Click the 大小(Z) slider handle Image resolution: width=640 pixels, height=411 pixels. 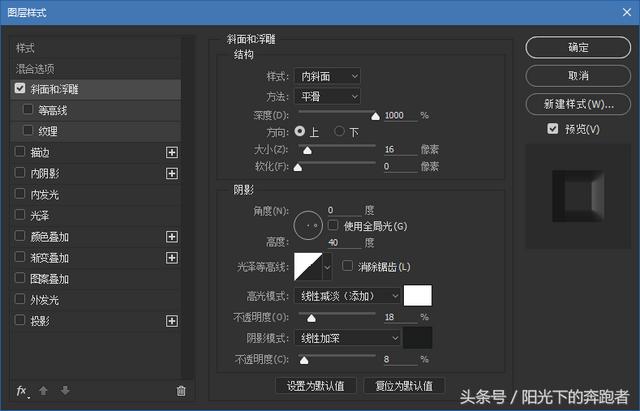coord(307,151)
